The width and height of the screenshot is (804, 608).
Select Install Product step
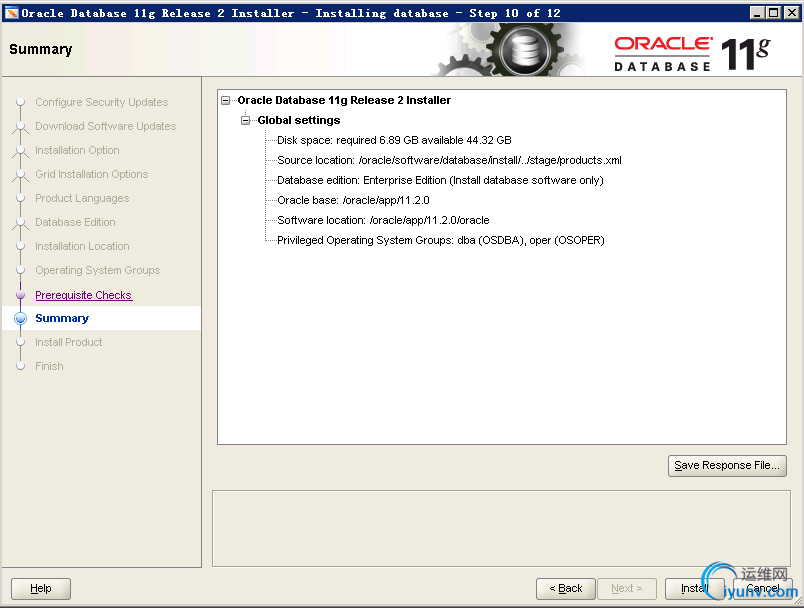click(x=69, y=342)
